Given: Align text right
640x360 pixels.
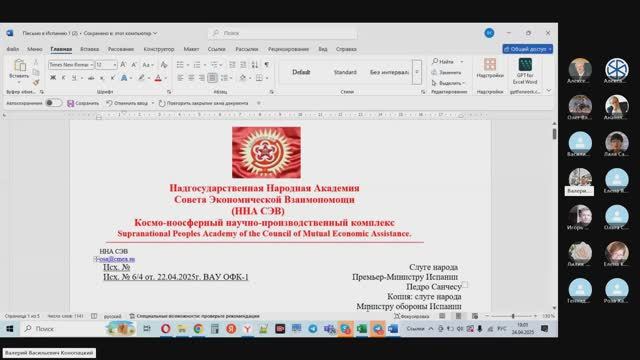Looking at the screenshot, I should click(x=202, y=78).
